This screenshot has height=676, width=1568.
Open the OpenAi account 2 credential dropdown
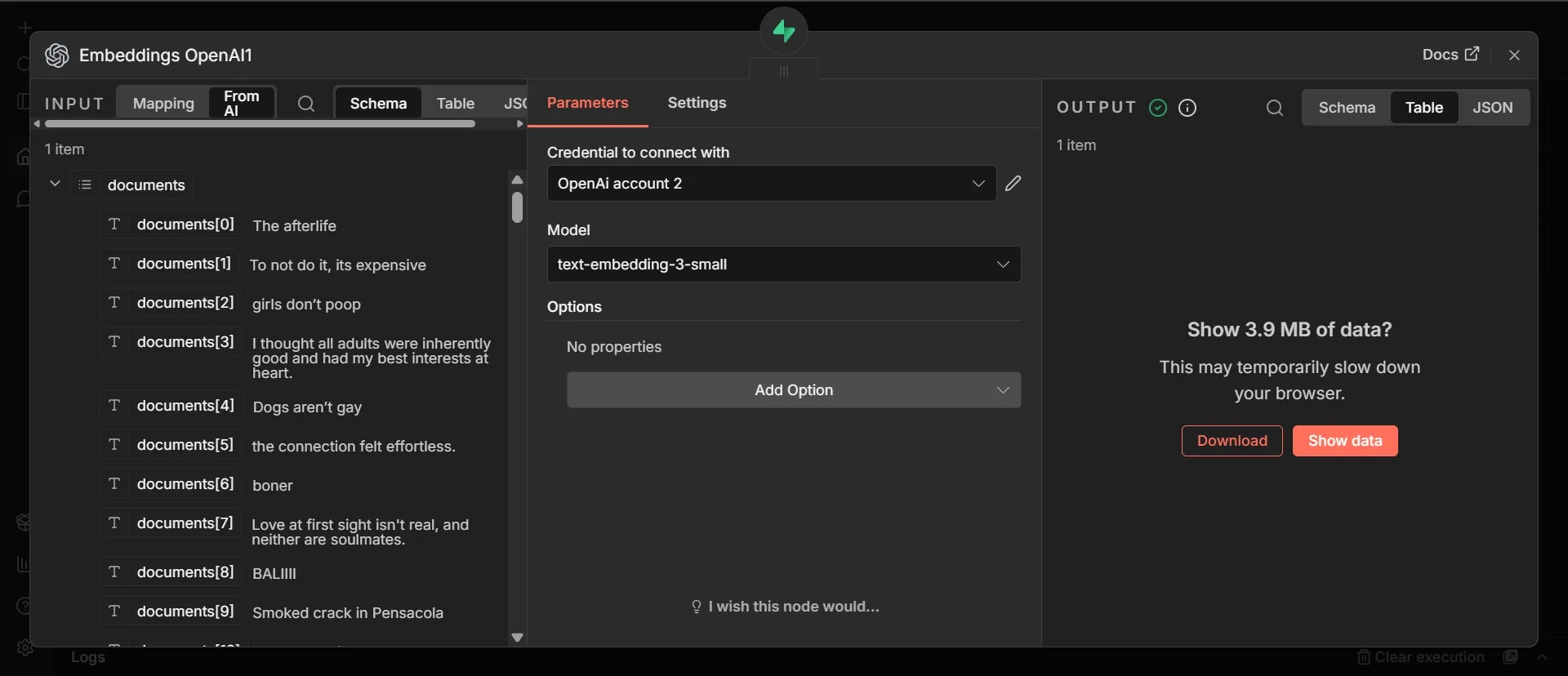pos(771,184)
